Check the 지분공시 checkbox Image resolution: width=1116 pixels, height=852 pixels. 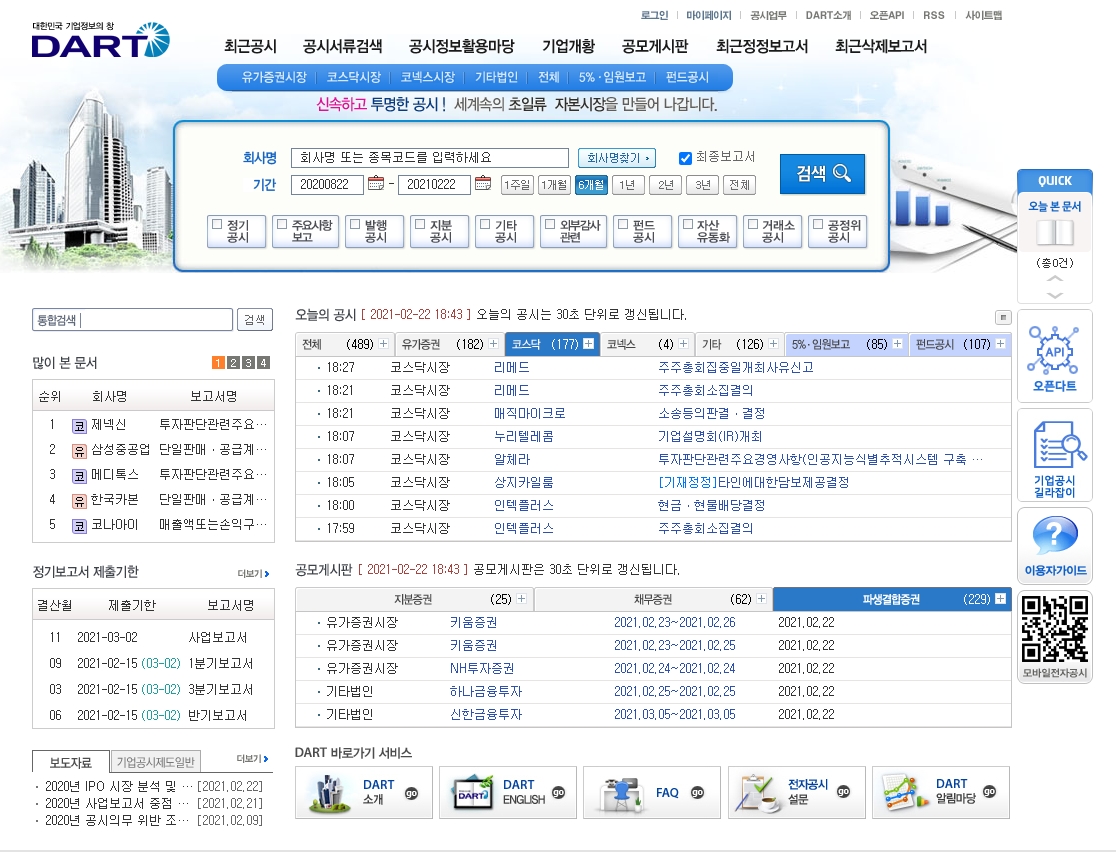point(420,224)
